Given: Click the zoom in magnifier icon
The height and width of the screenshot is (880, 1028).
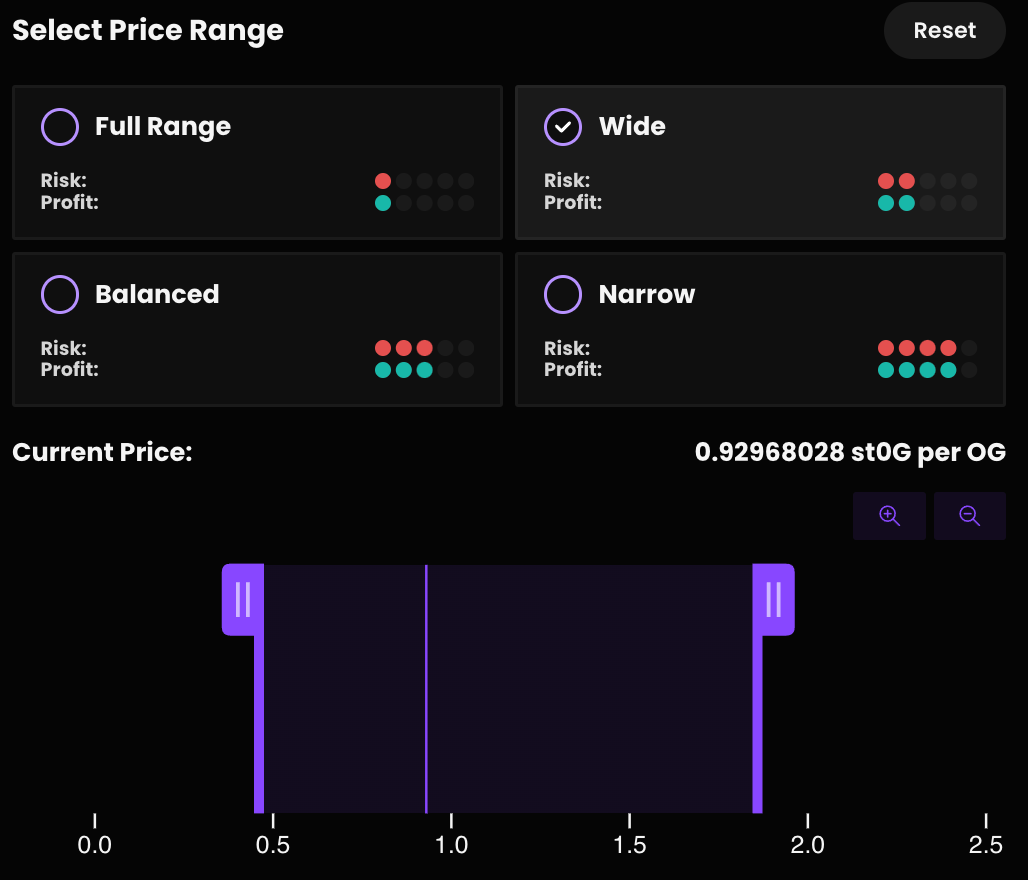Looking at the screenshot, I should click(889, 516).
